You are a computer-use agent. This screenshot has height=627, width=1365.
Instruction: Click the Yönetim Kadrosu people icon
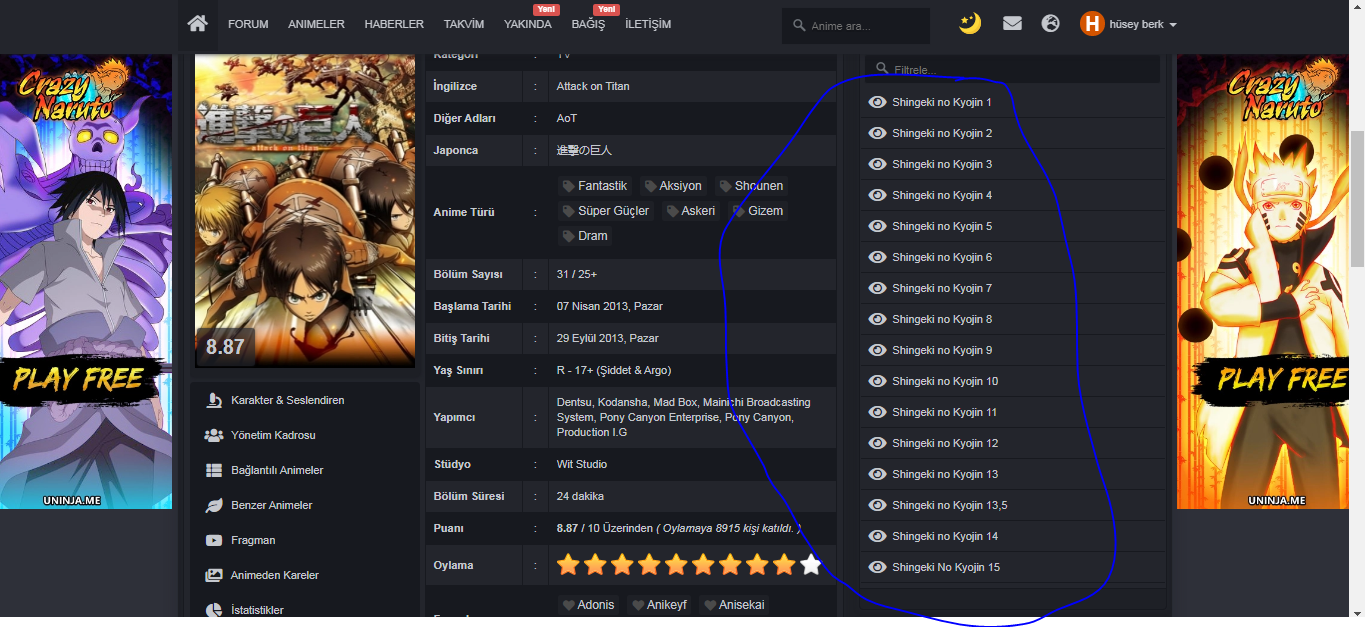click(213, 435)
